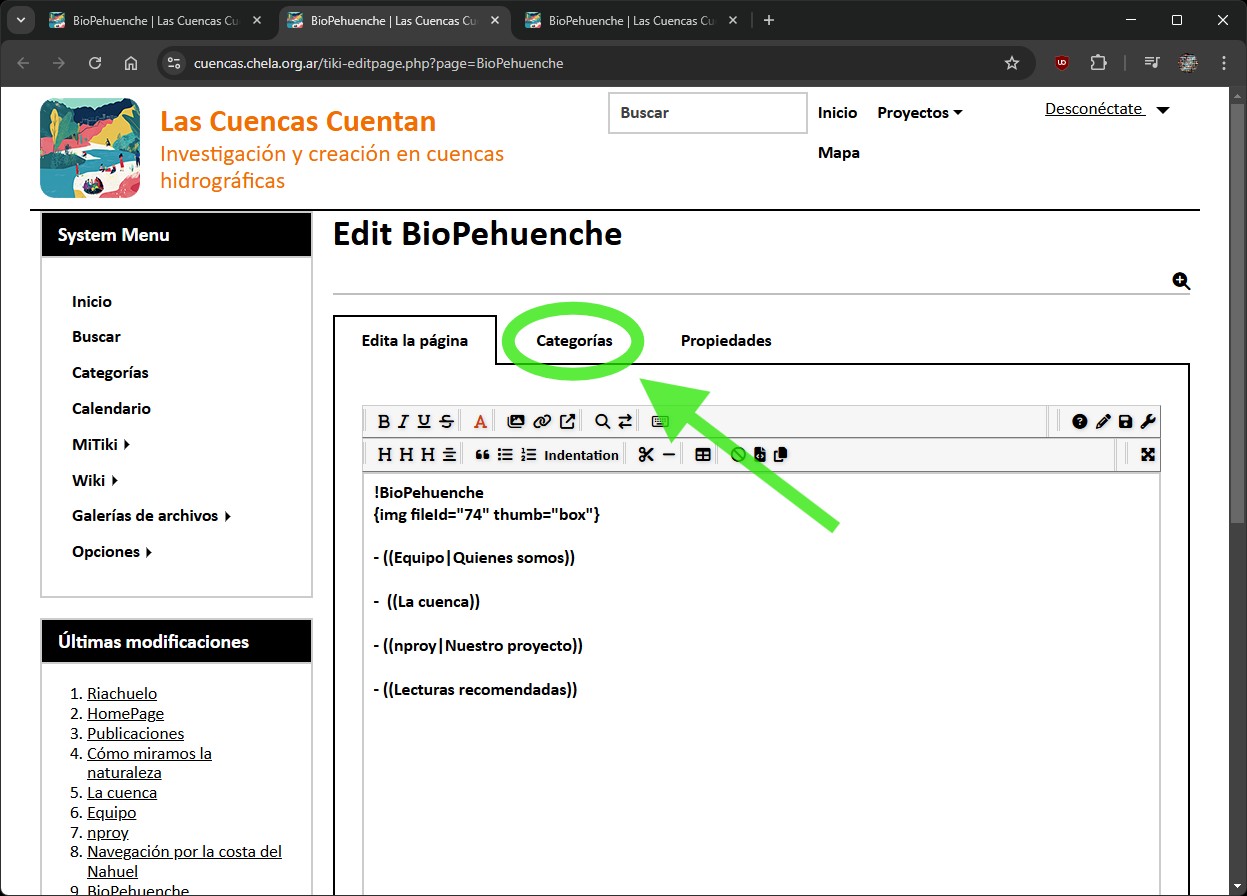Switch to the Categorías tab
The width and height of the screenshot is (1247, 896).
point(574,341)
